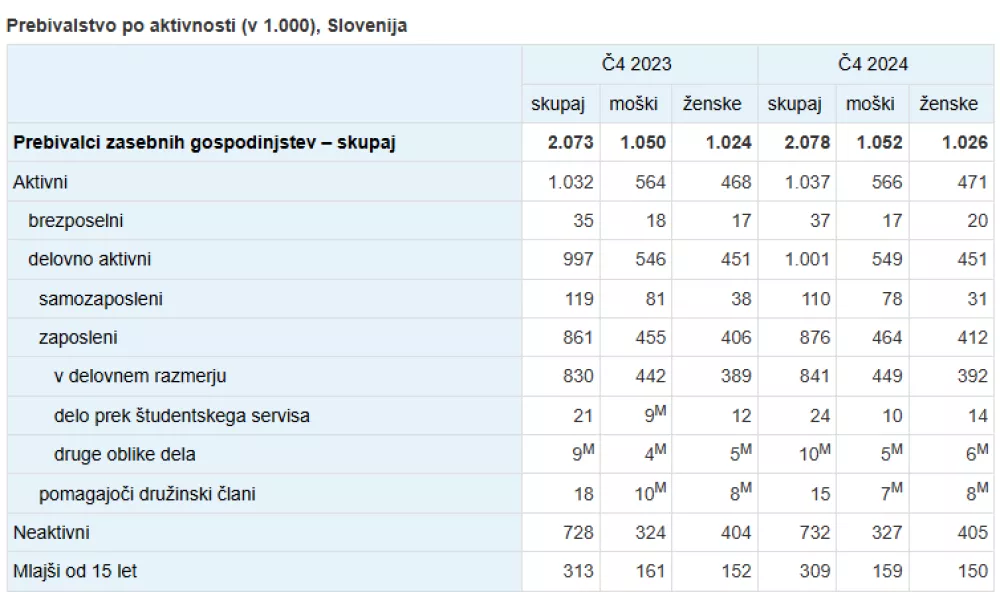Select the 876 zaposleni value cell

[813, 337]
